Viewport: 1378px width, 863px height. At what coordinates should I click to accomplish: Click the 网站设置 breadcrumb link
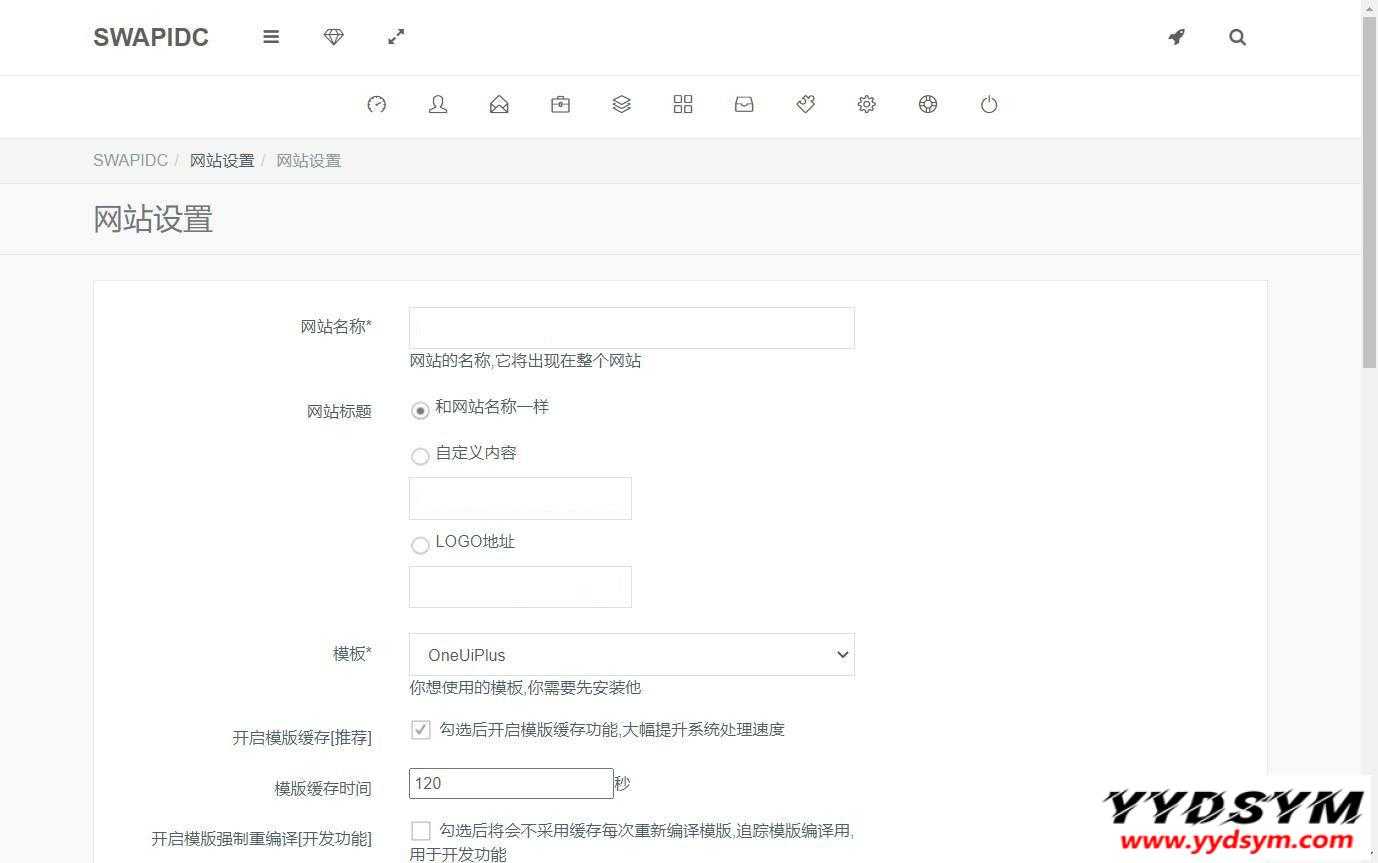222,161
